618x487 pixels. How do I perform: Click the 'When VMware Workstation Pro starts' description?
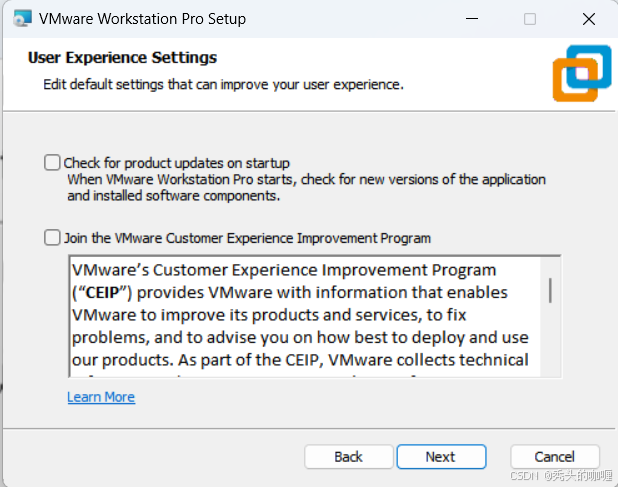pos(306,188)
